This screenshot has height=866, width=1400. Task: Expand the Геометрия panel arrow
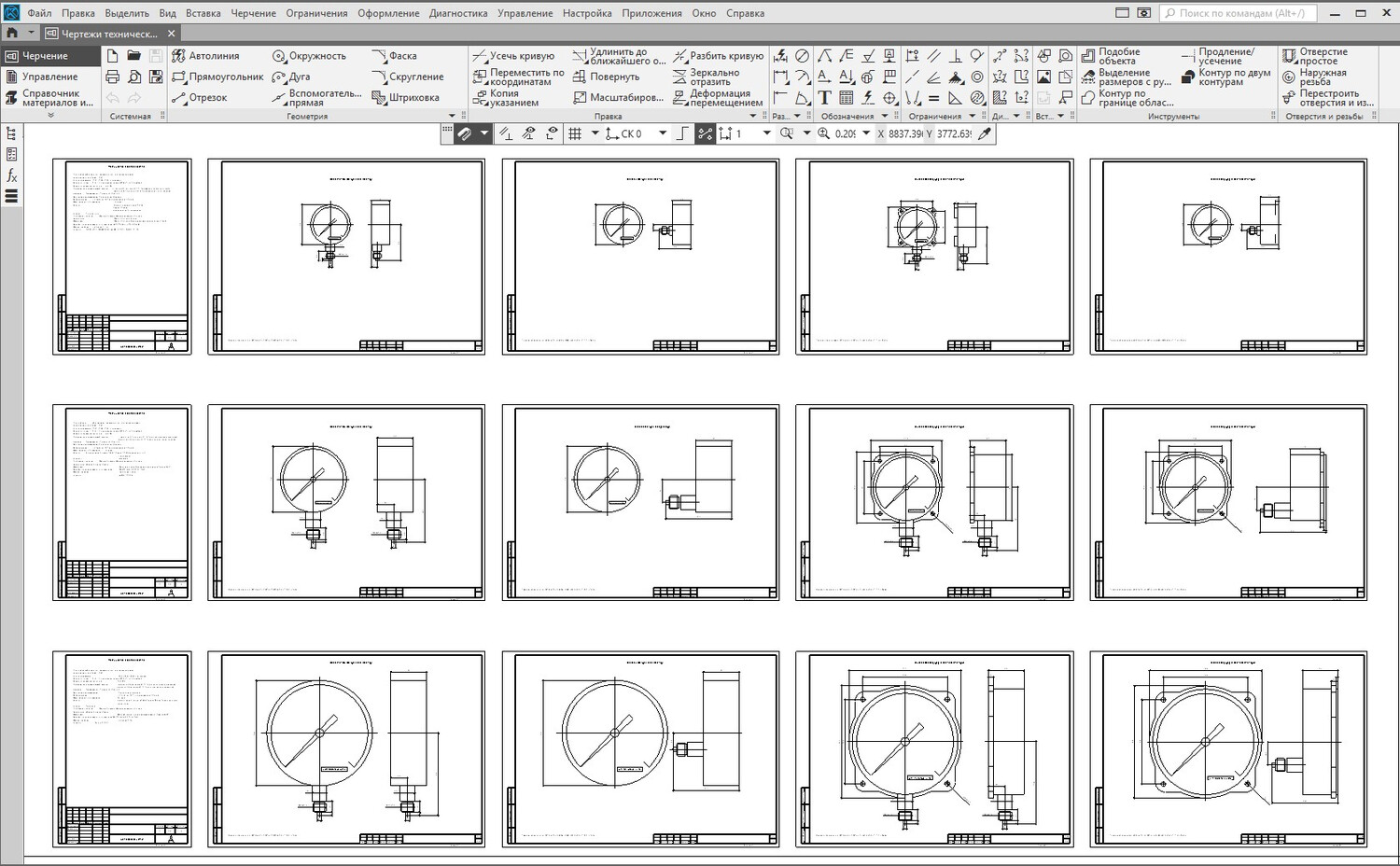[452, 117]
